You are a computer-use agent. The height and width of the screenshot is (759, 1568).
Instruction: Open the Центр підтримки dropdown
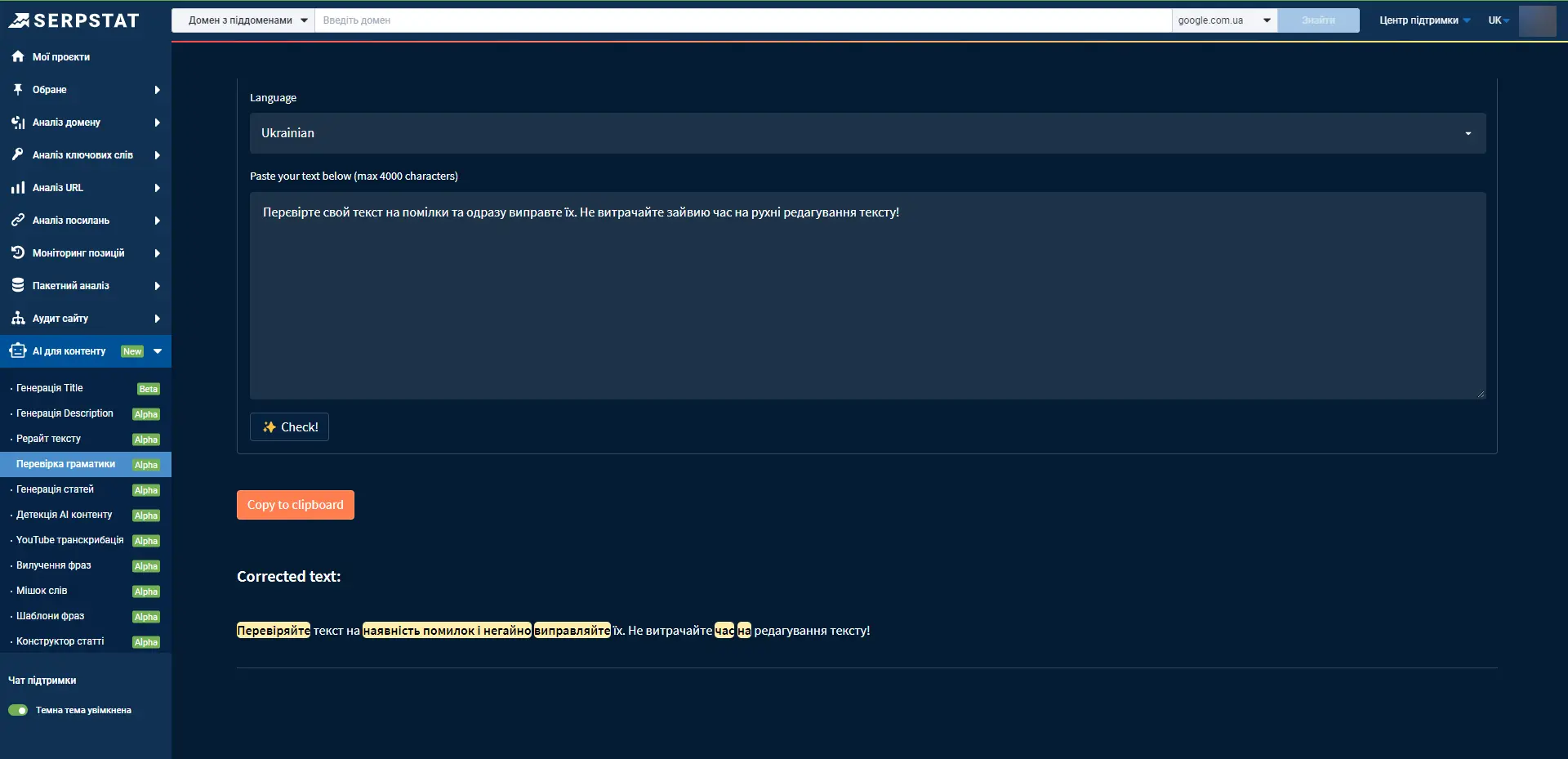(1424, 20)
